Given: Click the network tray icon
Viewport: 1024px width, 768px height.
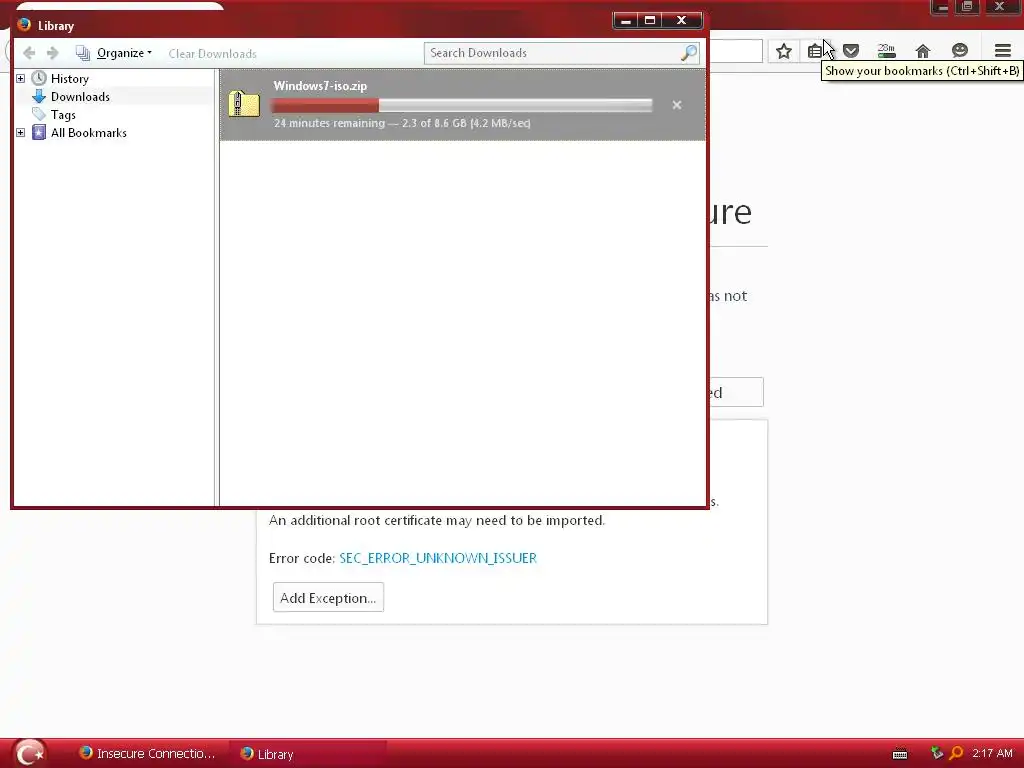Looking at the screenshot, I should [936, 753].
